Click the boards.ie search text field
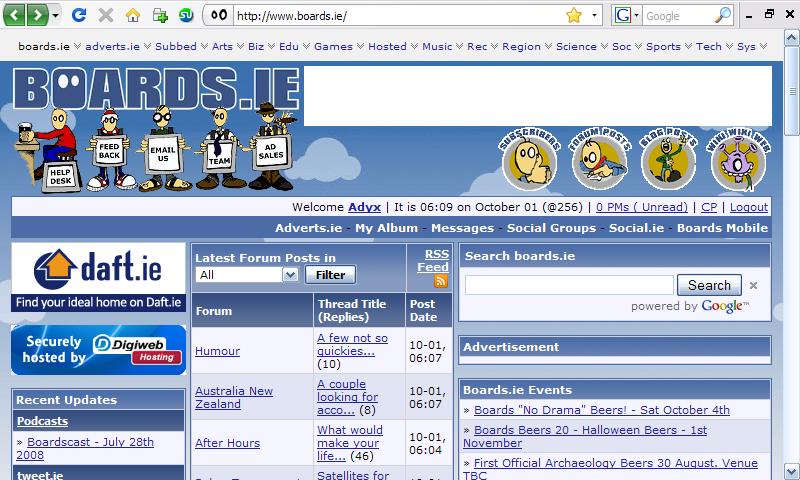The width and height of the screenshot is (800, 480). [569, 285]
